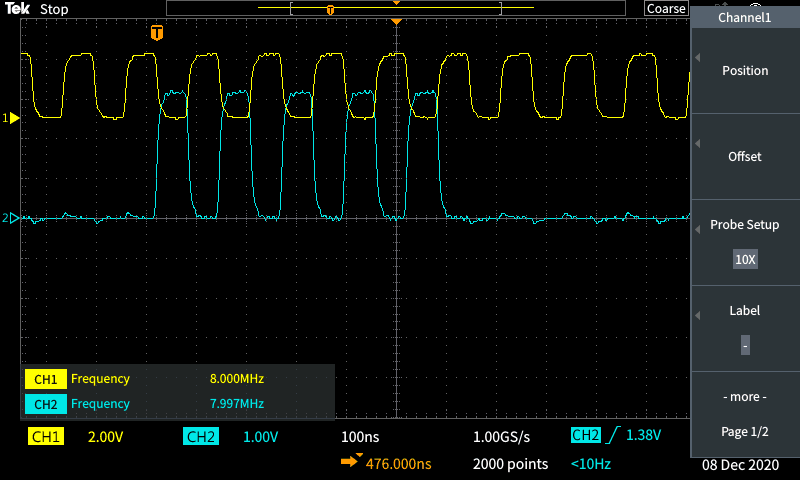Toggle the Coarse adjustment indicator
The width and height of the screenshot is (800, 480).
[x=665, y=9]
